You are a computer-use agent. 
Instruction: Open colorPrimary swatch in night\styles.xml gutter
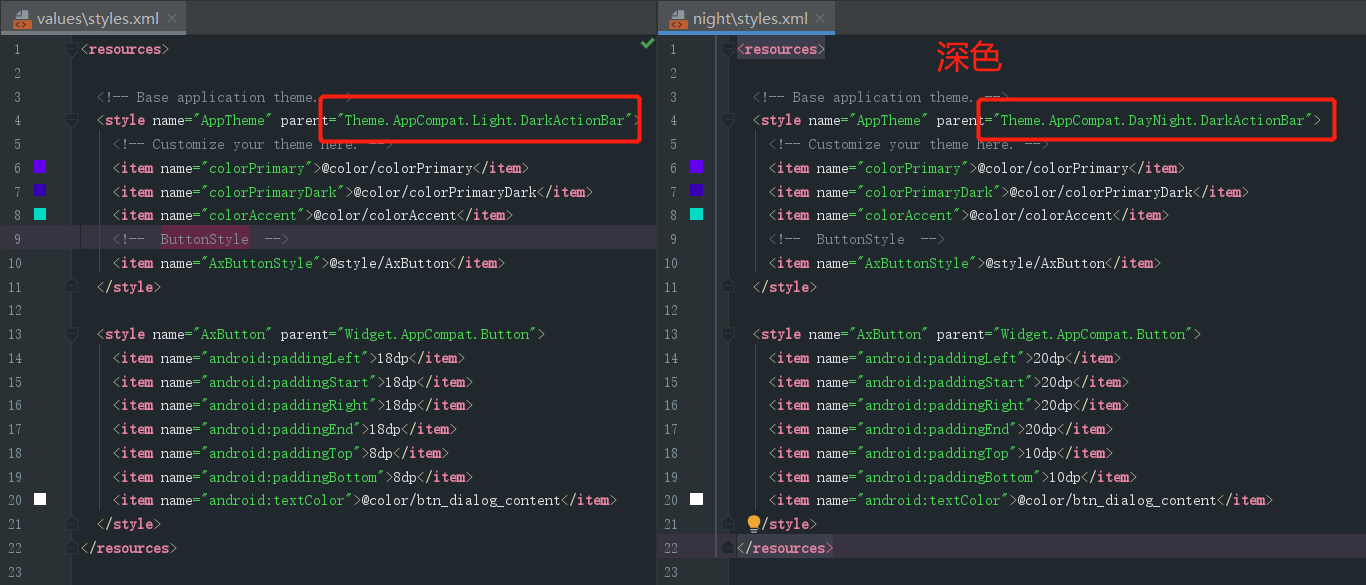coord(696,167)
